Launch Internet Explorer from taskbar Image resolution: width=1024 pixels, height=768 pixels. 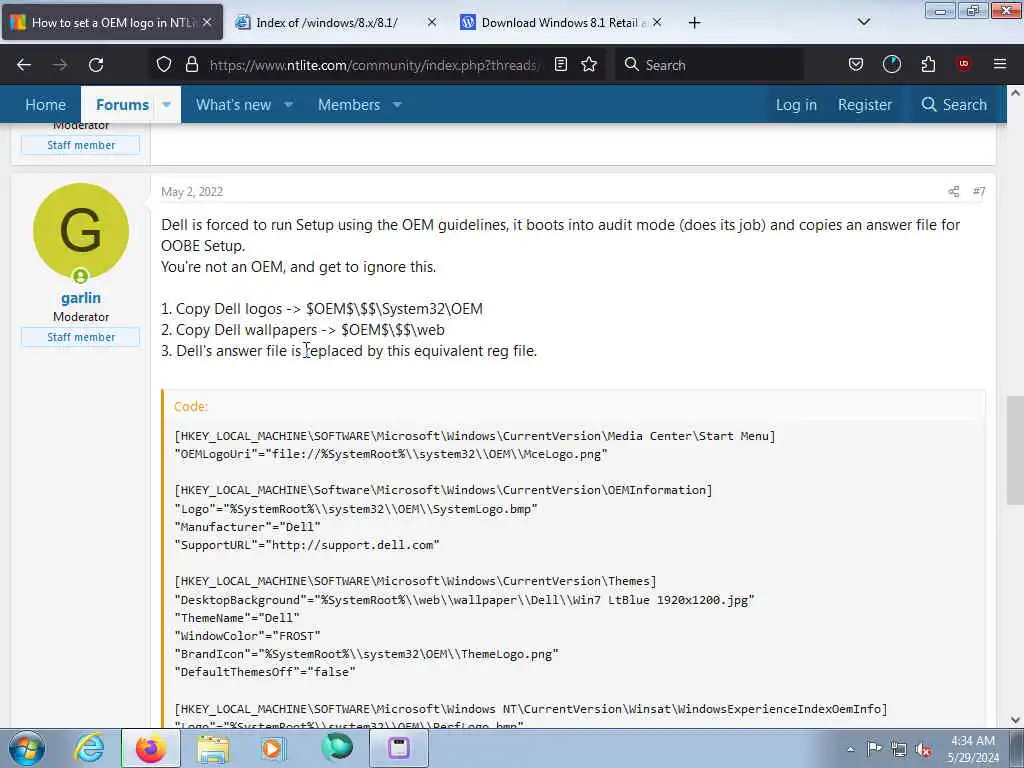[89, 748]
